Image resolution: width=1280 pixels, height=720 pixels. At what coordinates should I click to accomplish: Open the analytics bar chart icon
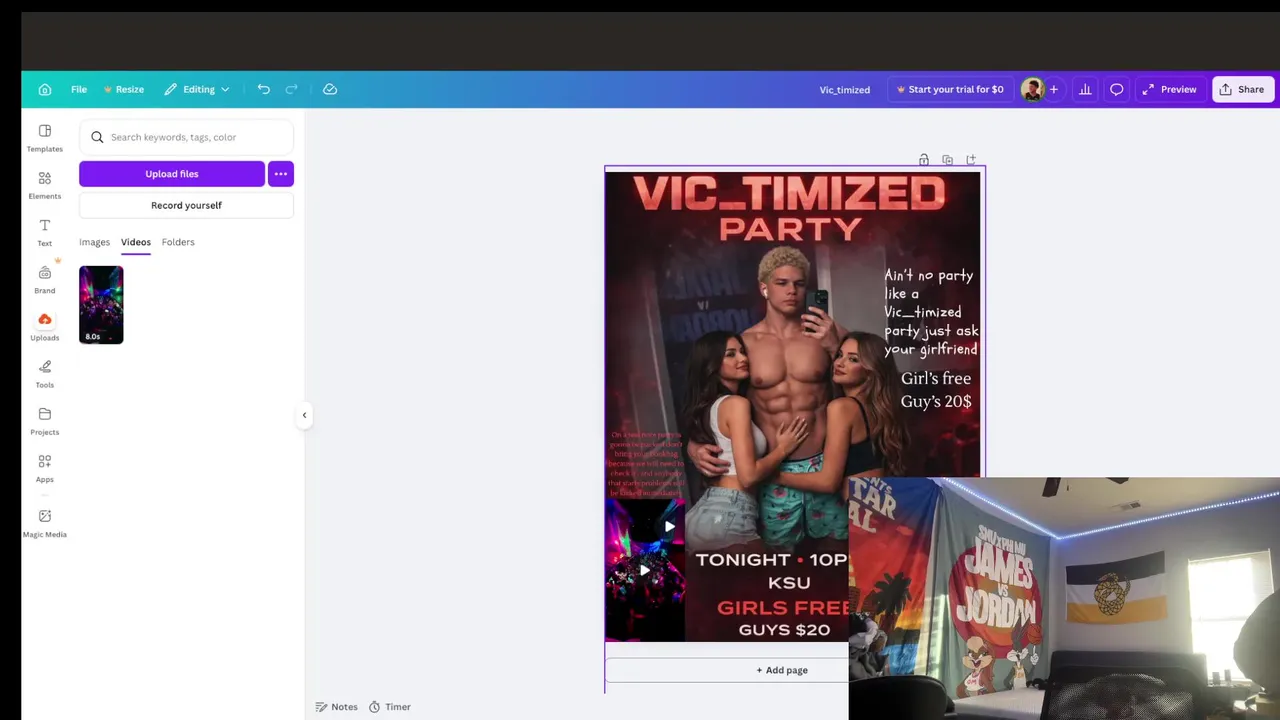1085,89
